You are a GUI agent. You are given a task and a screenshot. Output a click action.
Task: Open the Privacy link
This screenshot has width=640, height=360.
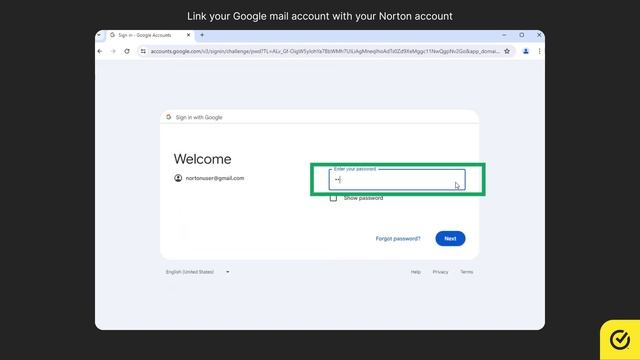click(x=440, y=272)
